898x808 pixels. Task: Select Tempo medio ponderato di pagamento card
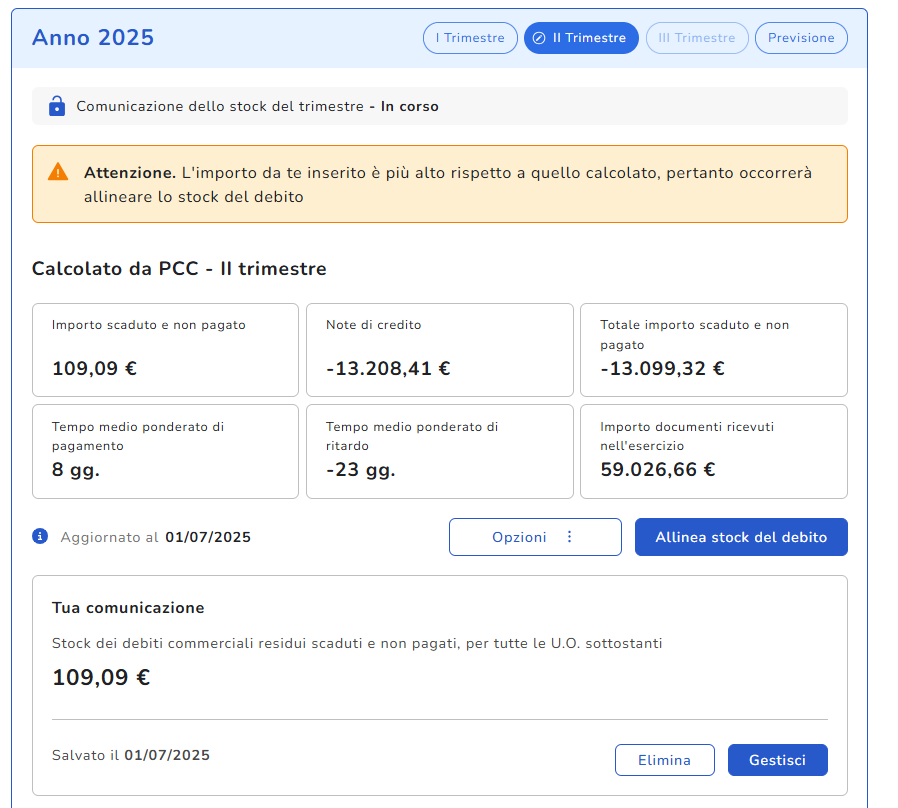click(x=165, y=451)
